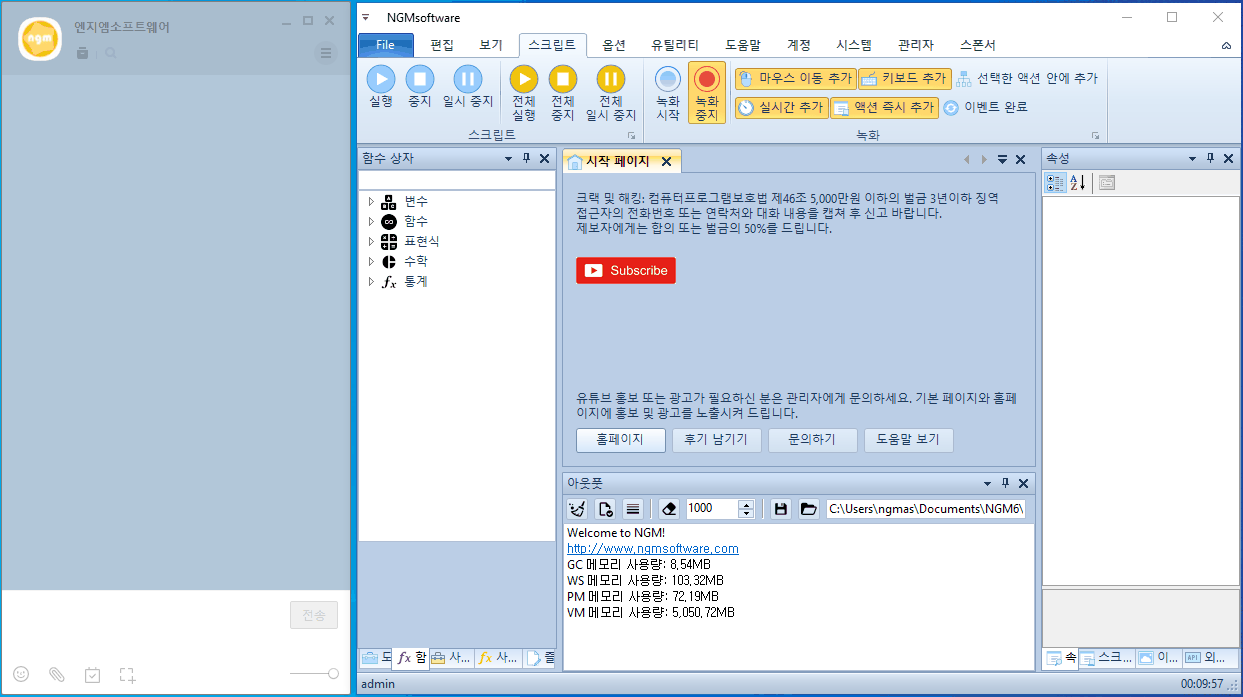Switch to the 도움말 ribbon tab
This screenshot has height=697, width=1243.
743,45
